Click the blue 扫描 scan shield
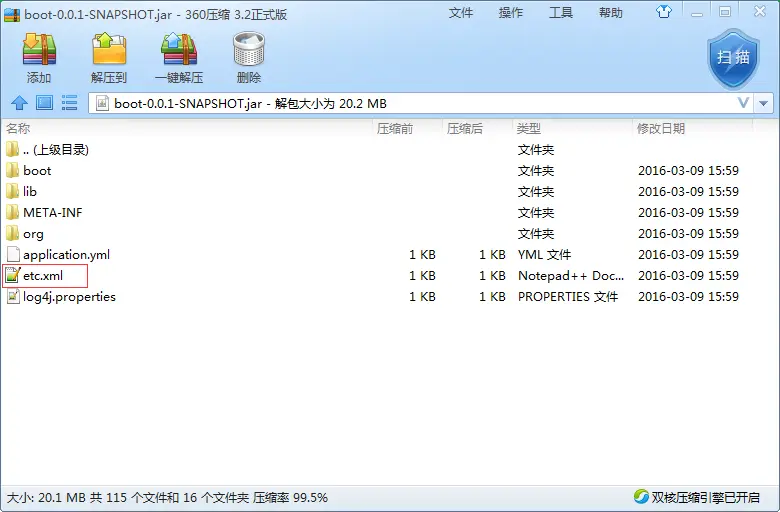 click(733, 59)
